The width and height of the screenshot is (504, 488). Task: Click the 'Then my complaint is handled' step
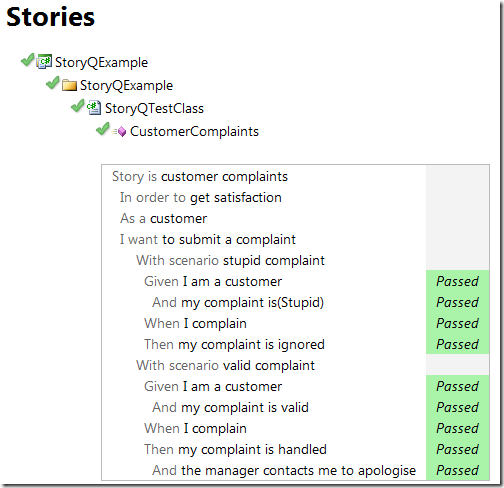coord(235,449)
